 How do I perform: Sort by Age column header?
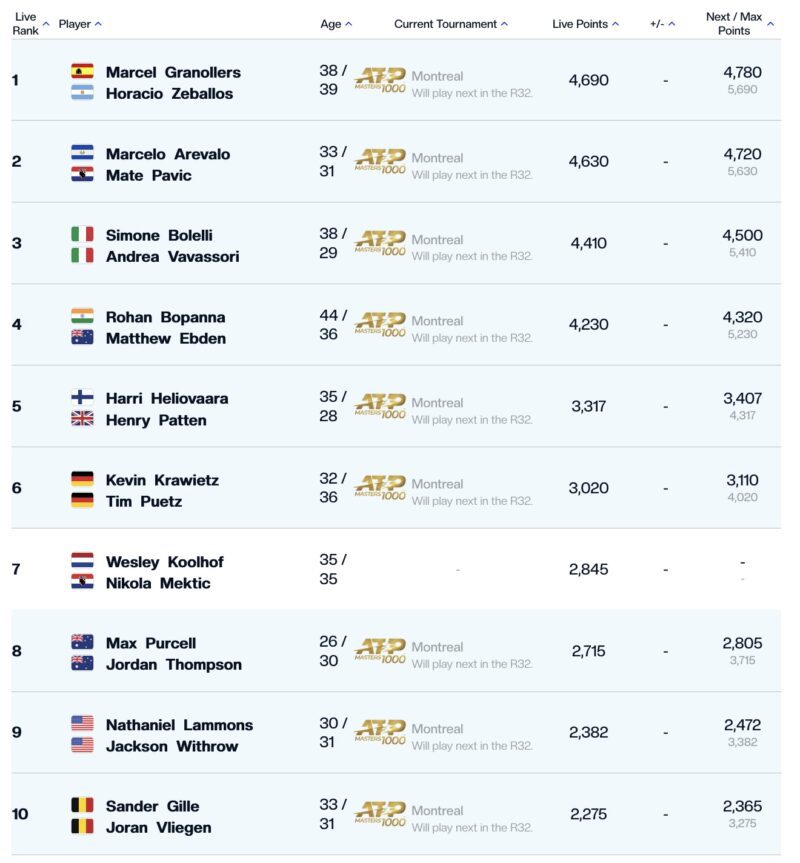336,24
